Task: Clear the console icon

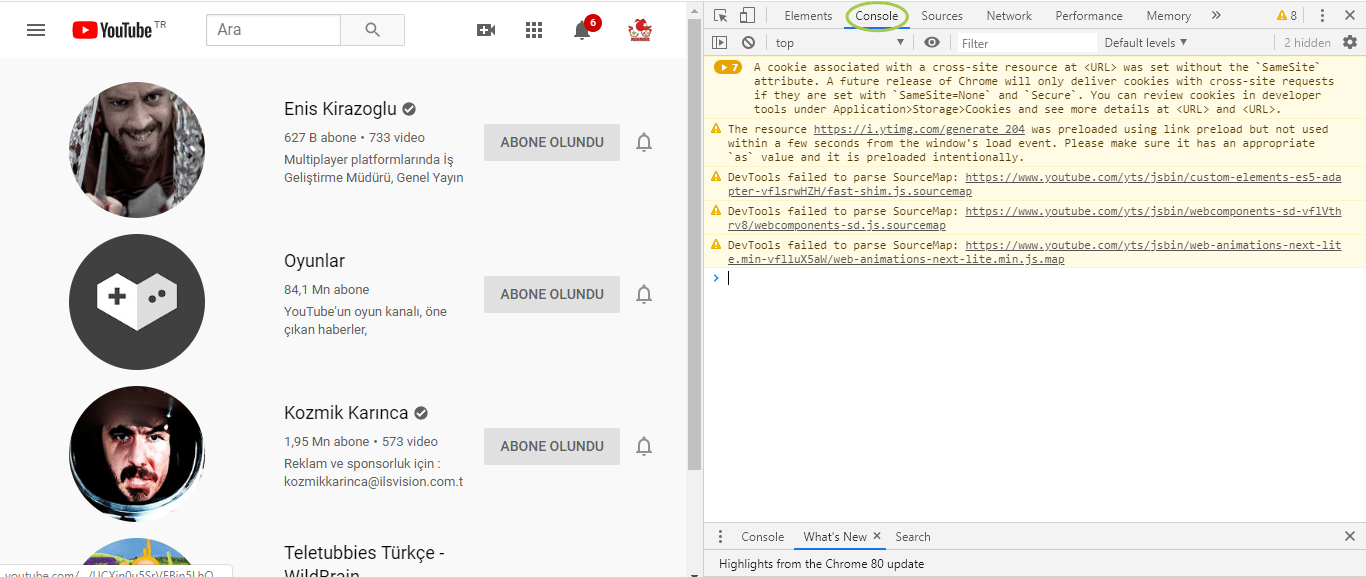Action: coord(748,42)
